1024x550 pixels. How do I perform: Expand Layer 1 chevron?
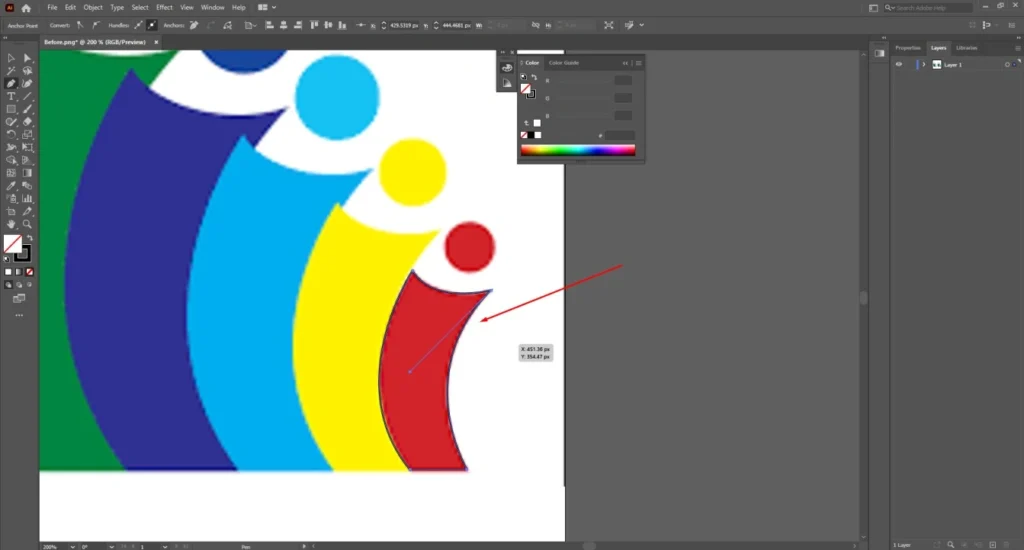tap(923, 65)
